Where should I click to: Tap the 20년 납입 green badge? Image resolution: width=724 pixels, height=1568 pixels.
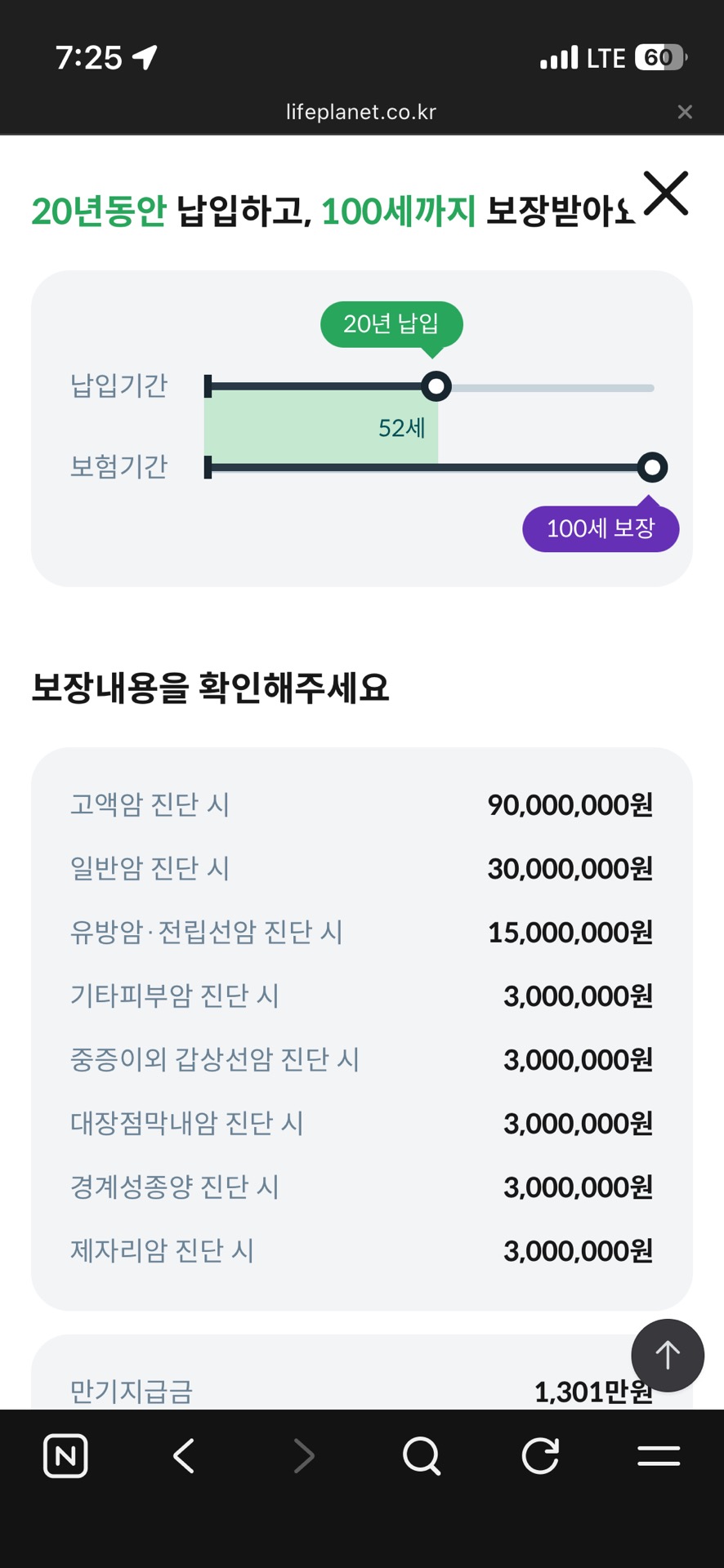[391, 324]
